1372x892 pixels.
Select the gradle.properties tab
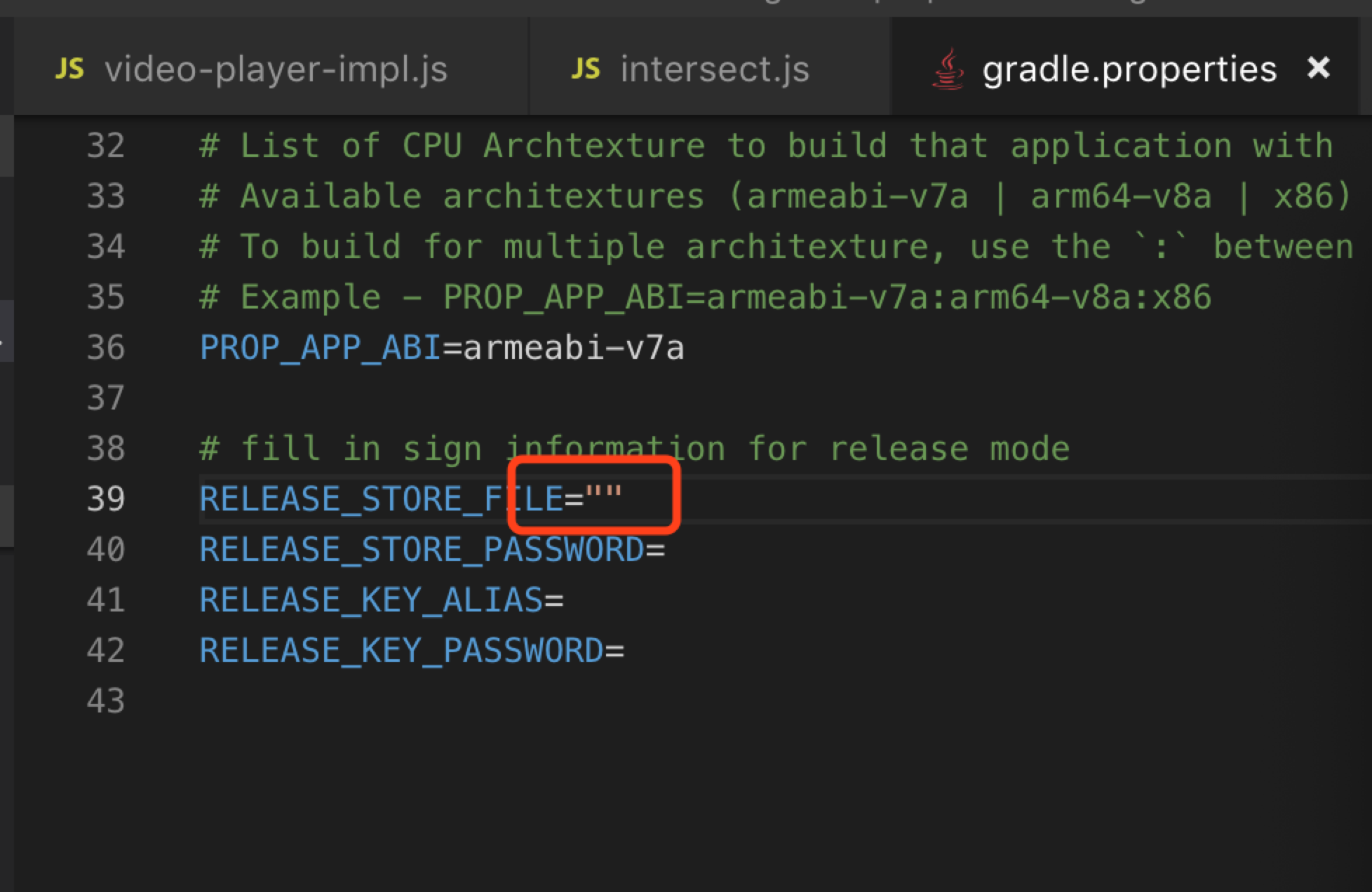pos(1128,67)
